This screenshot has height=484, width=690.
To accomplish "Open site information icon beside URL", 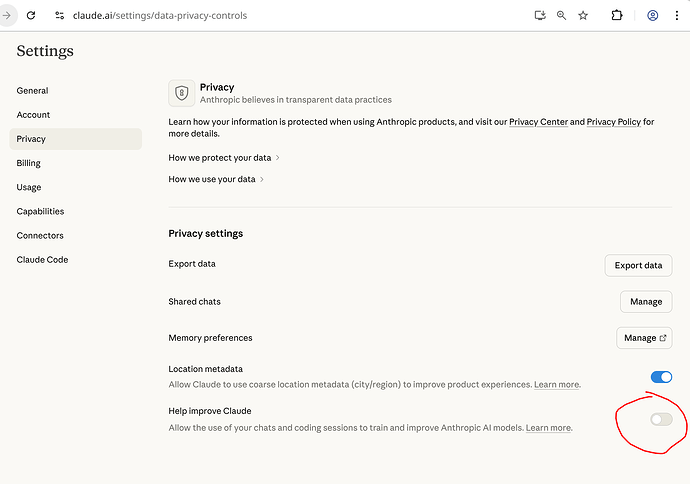I will tap(60, 16).
